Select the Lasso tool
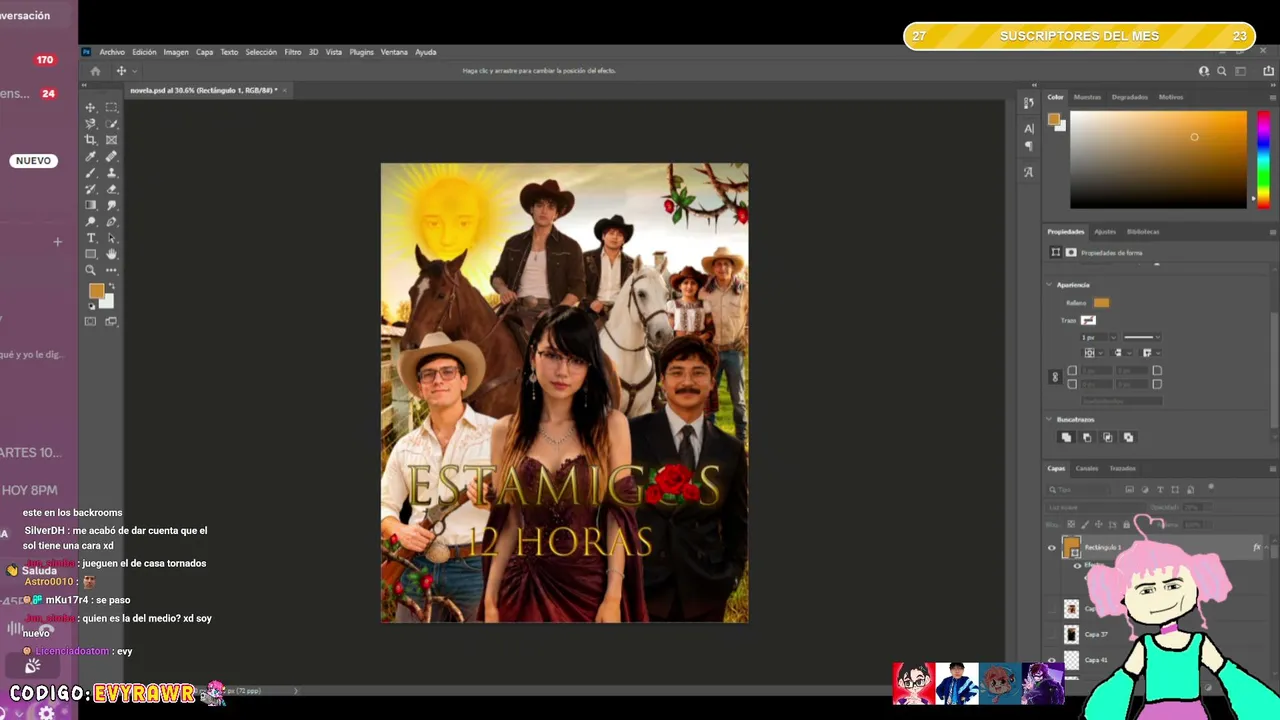 pyautogui.click(x=90, y=124)
